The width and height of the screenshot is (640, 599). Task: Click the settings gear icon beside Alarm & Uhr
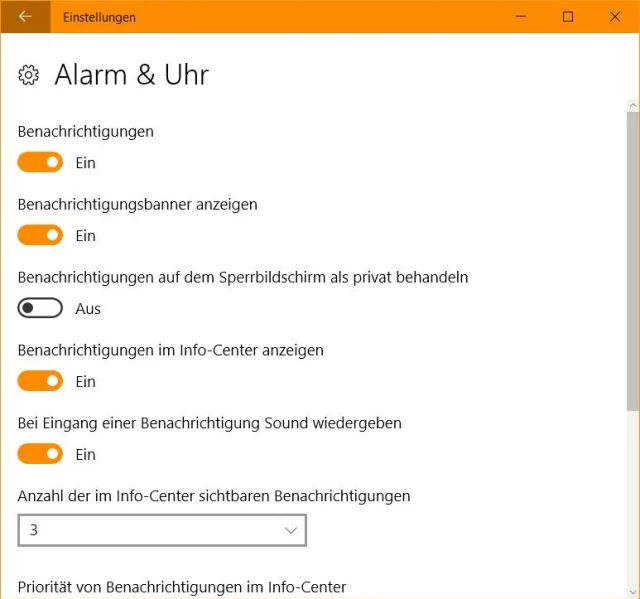[x=29, y=75]
